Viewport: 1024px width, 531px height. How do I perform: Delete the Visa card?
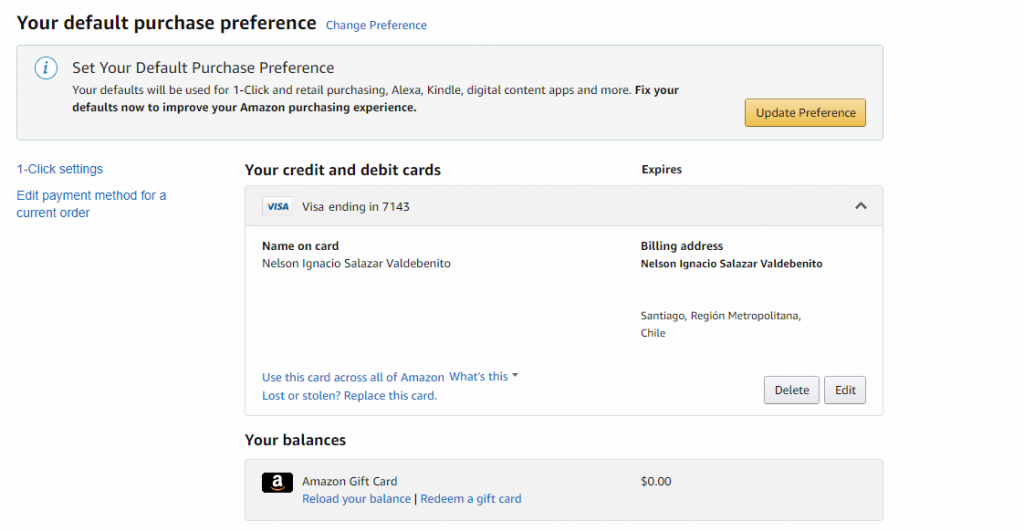pyautogui.click(x=791, y=390)
